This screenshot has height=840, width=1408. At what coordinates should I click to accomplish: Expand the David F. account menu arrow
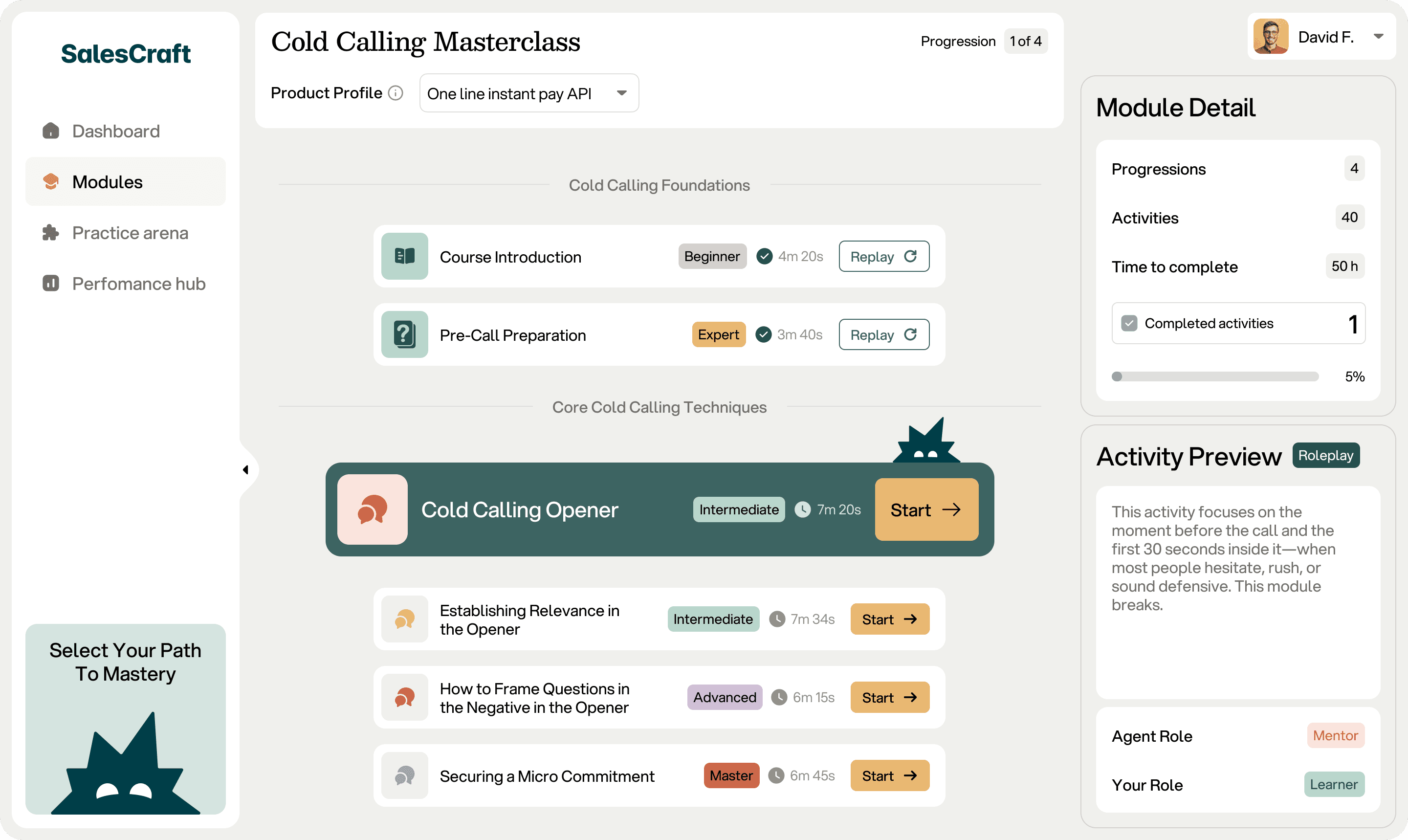click(1379, 37)
